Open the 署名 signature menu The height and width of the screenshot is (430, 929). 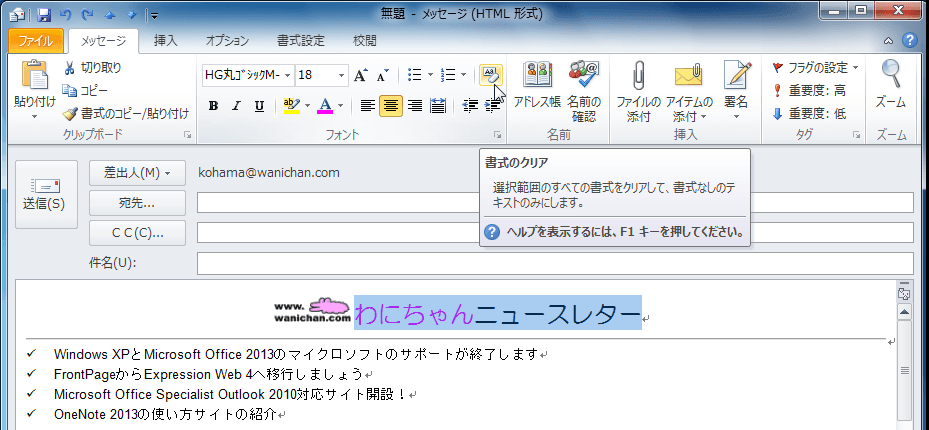pyautogui.click(x=736, y=92)
